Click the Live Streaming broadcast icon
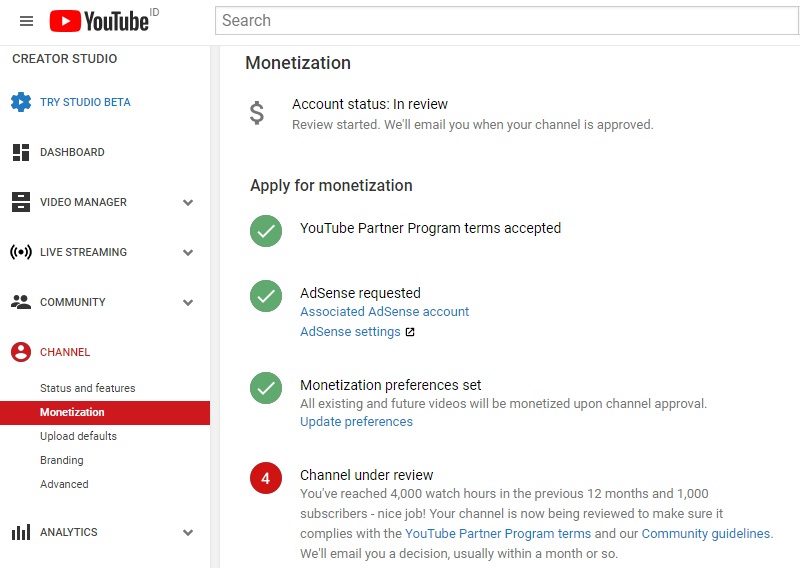This screenshot has width=800, height=568. tap(21, 252)
